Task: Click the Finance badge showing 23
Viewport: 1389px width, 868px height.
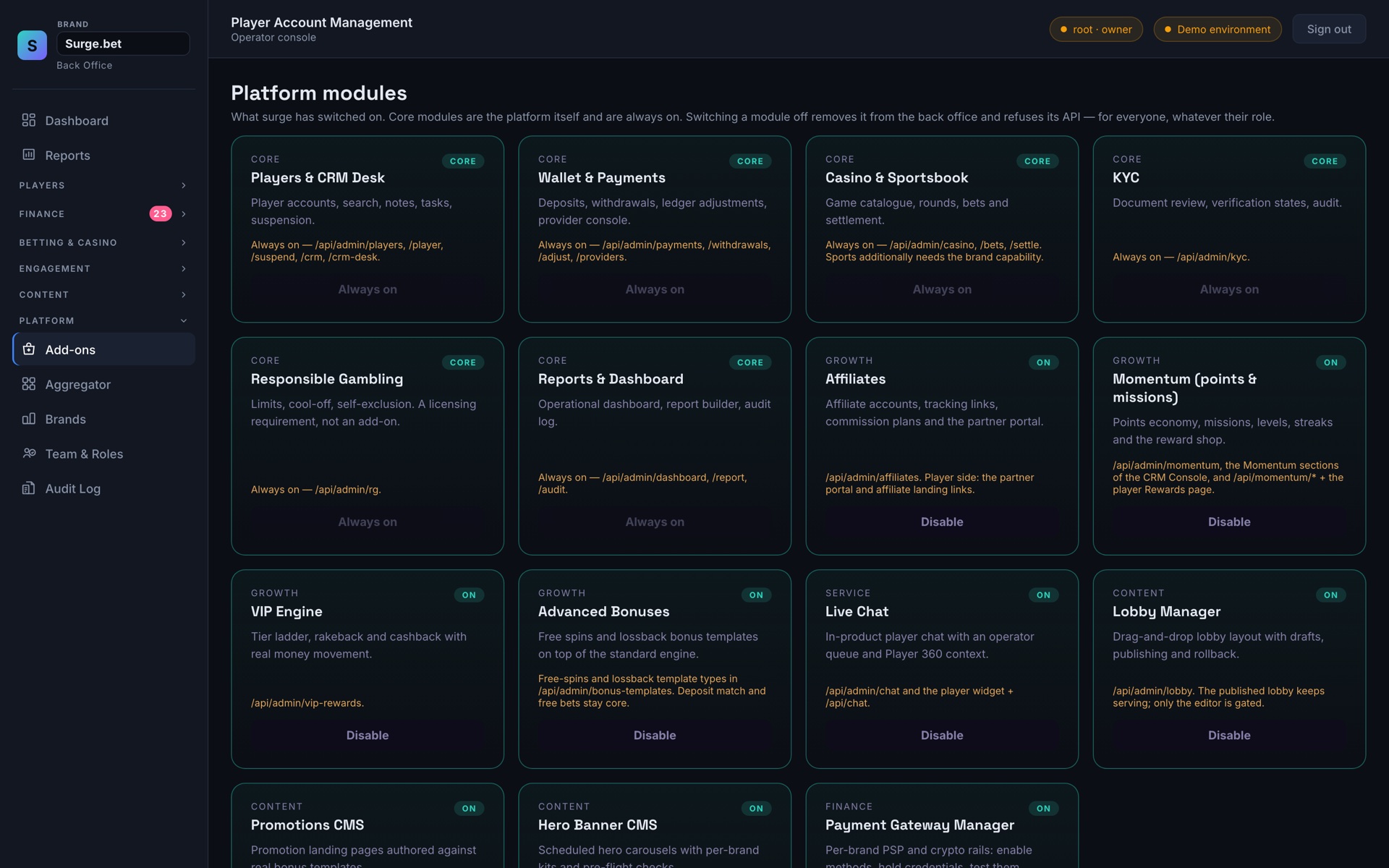Action: pos(161,213)
